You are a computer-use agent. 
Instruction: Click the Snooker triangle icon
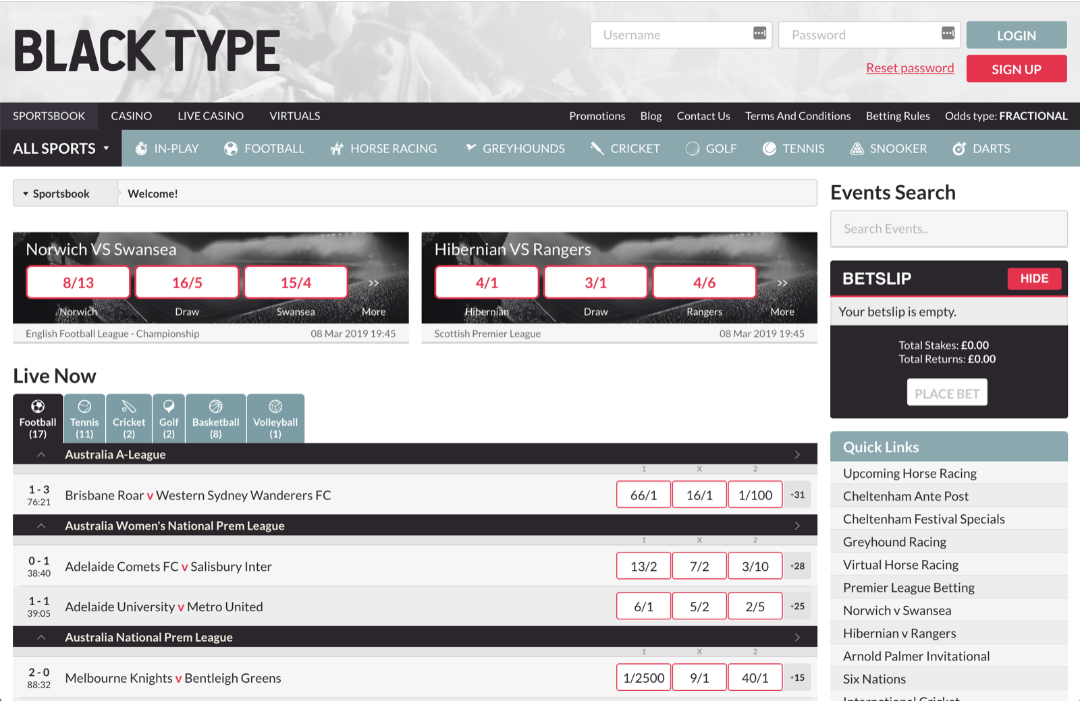(856, 149)
